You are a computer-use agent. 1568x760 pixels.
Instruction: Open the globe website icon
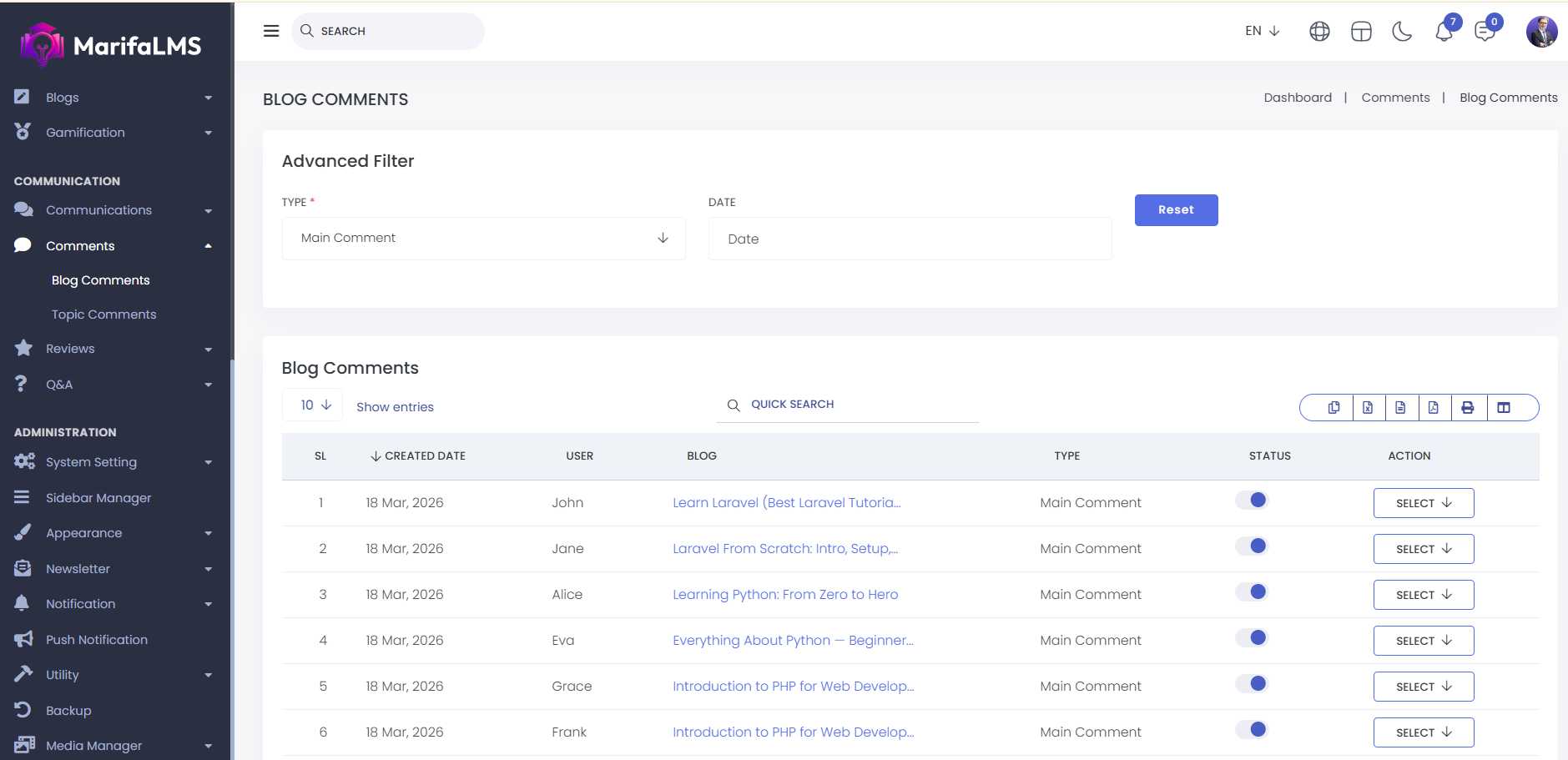coord(1319,32)
